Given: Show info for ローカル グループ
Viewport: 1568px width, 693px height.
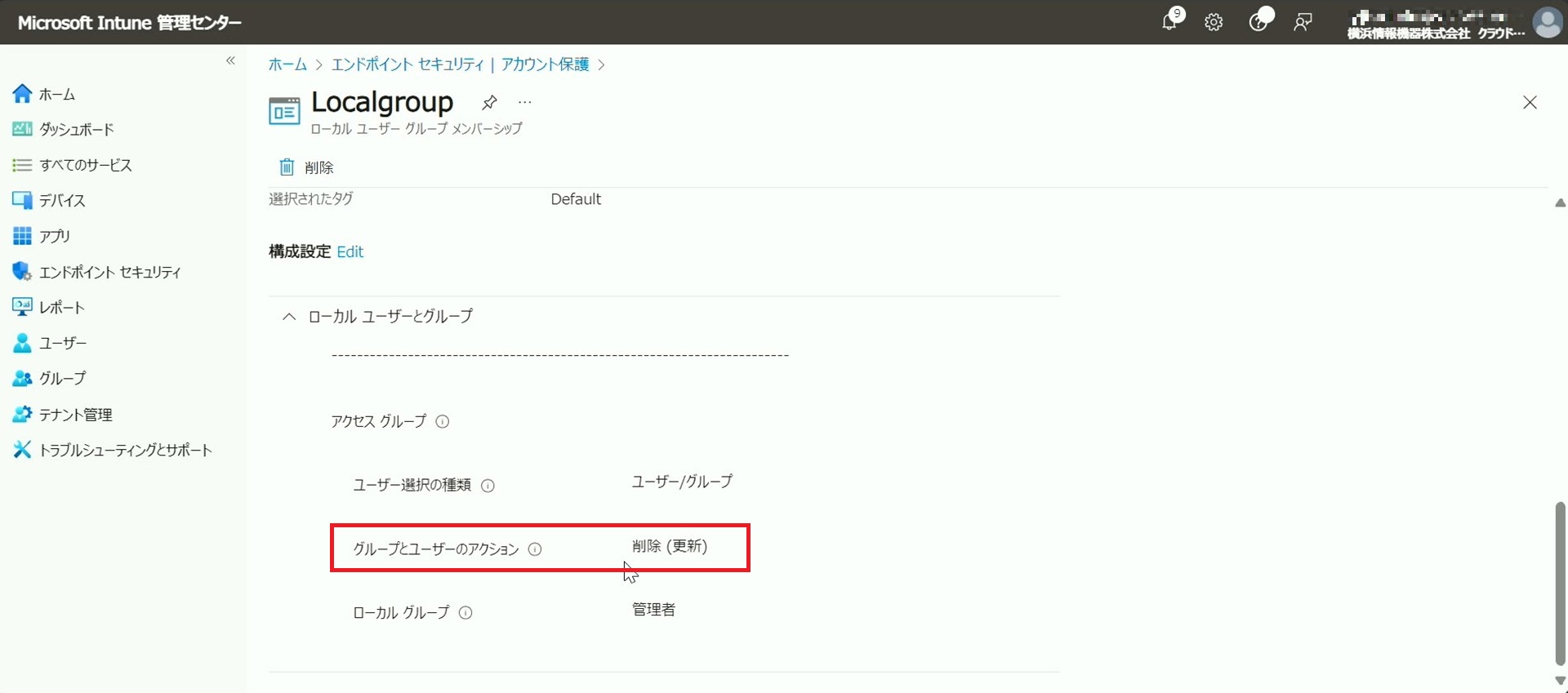Looking at the screenshot, I should (x=465, y=613).
